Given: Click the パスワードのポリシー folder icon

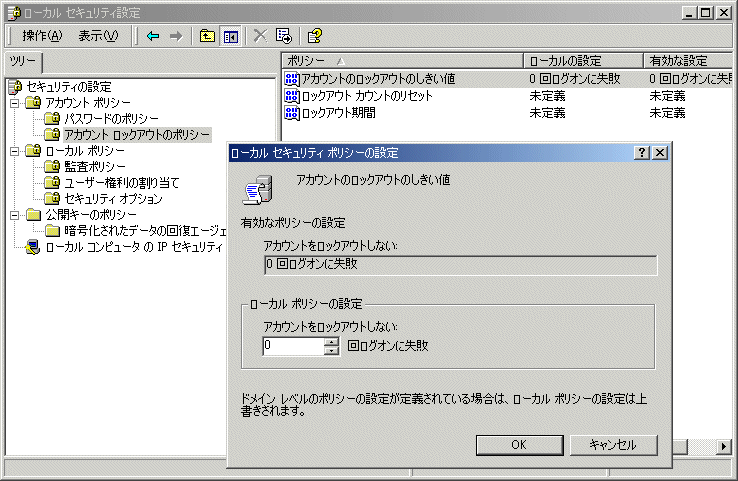Looking at the screenshot, I should pos(52,118).
